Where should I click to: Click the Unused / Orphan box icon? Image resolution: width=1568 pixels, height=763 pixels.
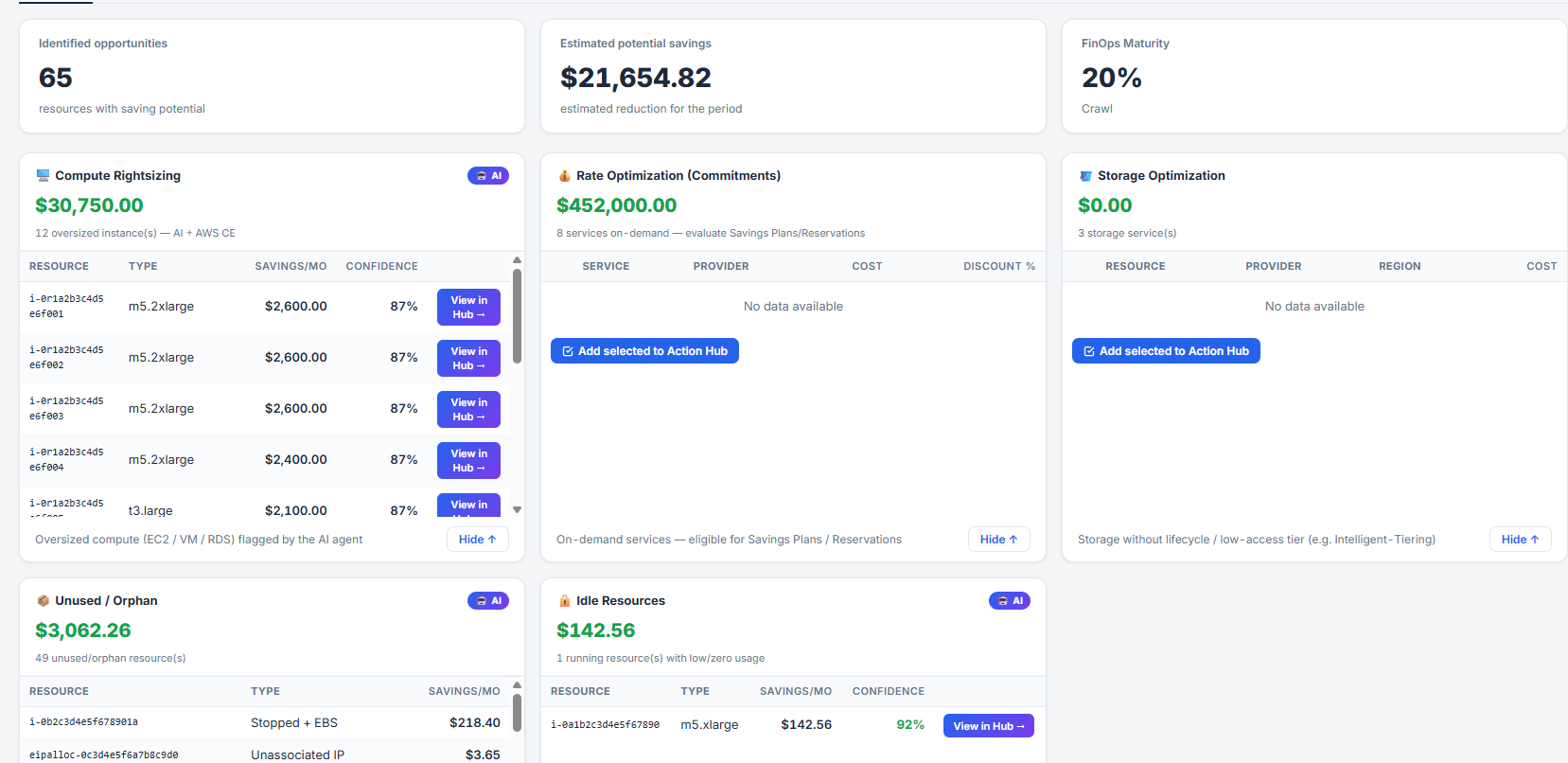tap(43, 600)
